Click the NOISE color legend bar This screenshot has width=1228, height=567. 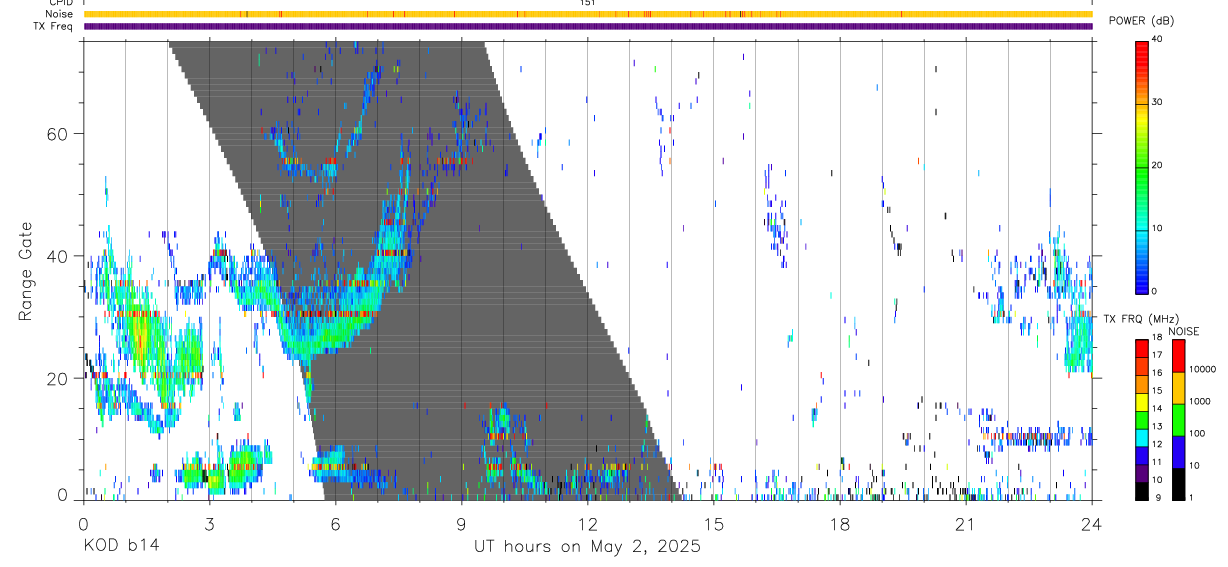click(x=1178, y=420)
